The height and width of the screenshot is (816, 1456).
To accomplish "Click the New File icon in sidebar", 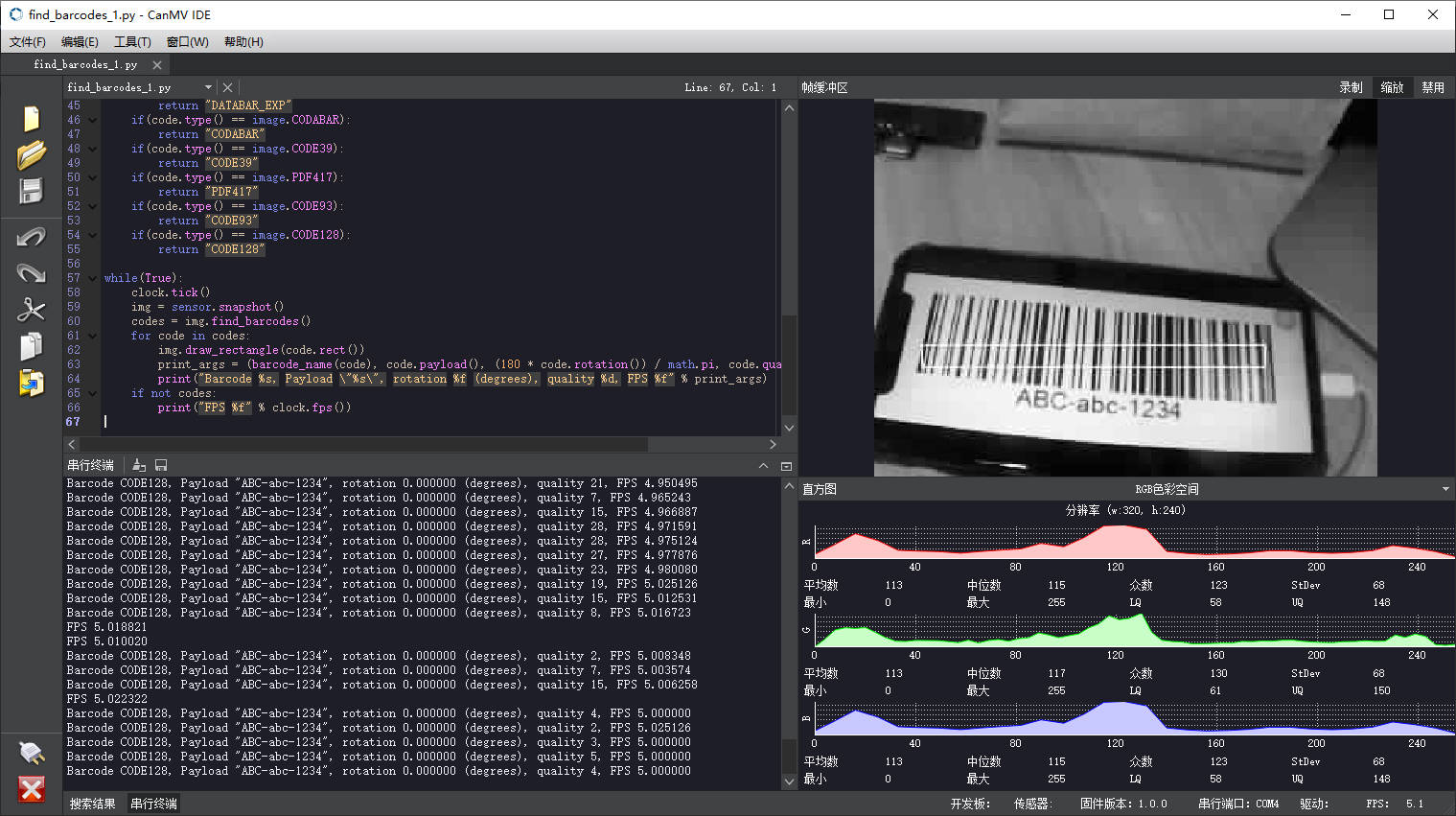I will (32, 117).
